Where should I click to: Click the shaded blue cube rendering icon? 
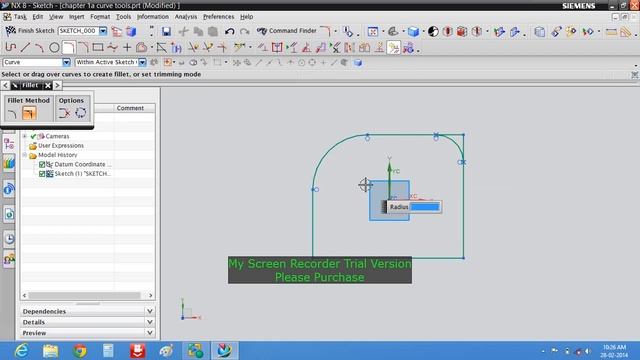(x=413, y=31)
